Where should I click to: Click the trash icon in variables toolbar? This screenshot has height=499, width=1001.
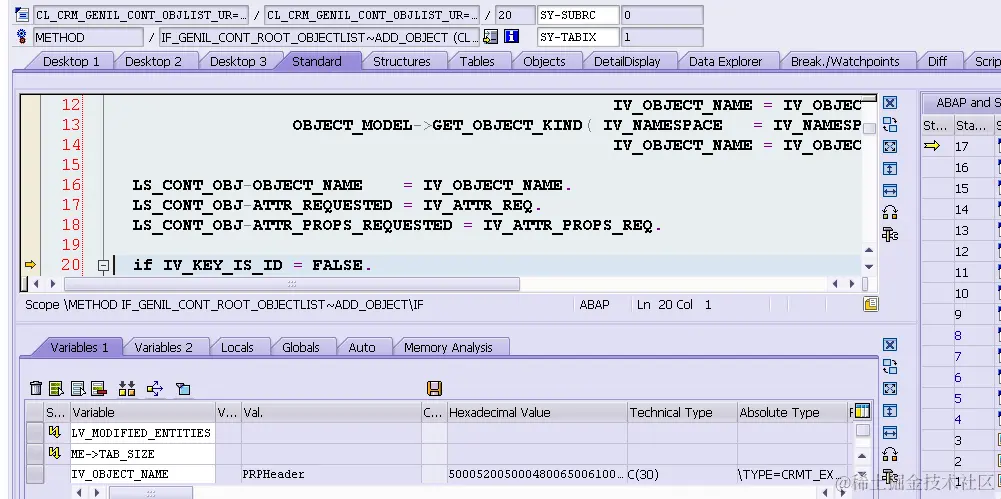(36, 388)
